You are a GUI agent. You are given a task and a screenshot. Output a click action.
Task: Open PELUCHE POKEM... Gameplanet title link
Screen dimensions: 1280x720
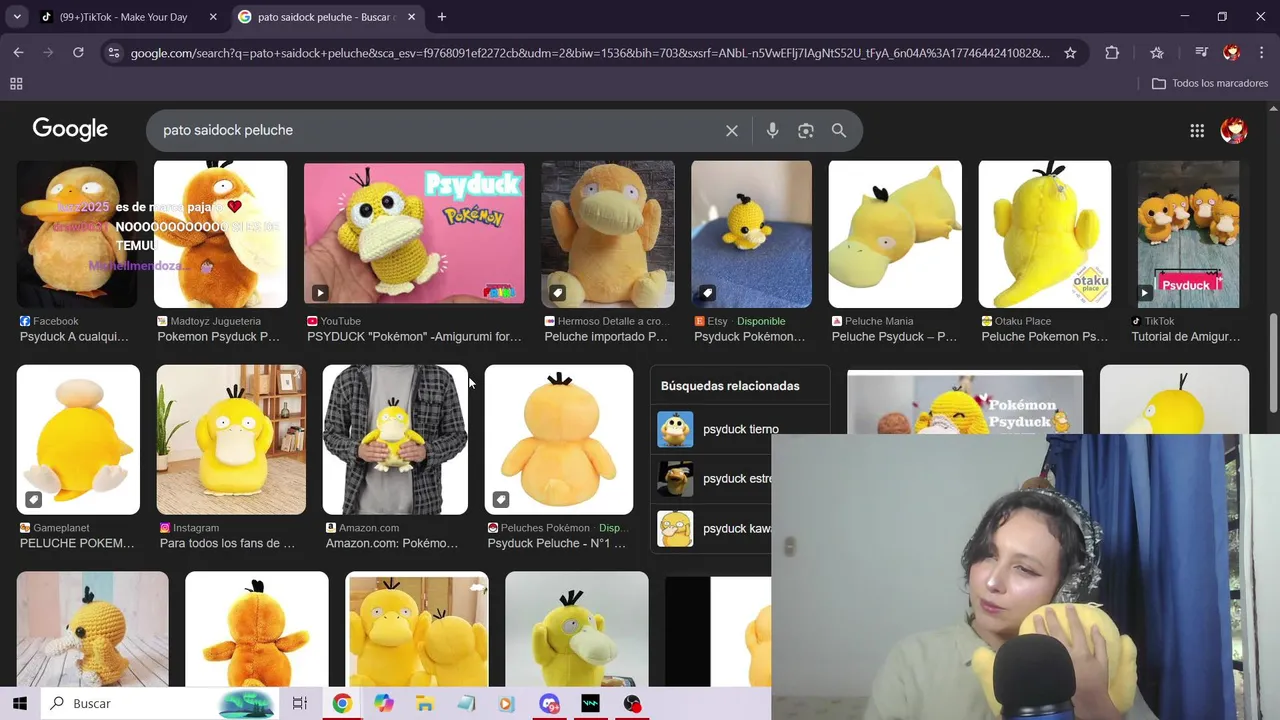point(77,543)
